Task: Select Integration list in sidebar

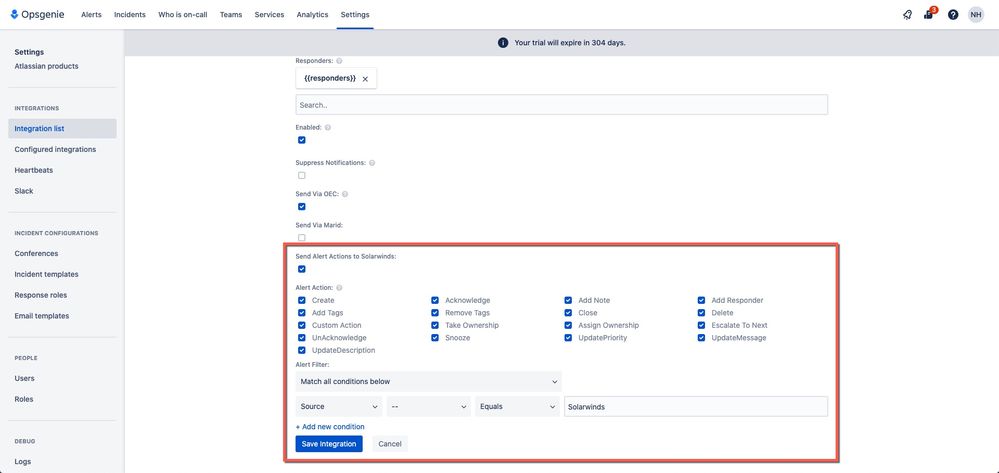Action: pyautogui.click(x=62, y=129)
